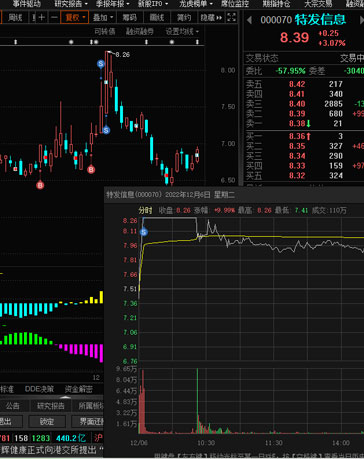The width and height of the screenshot is (364, 459).
Task: Click the 融资融券 margin trading link
Action: pos(140,32)
